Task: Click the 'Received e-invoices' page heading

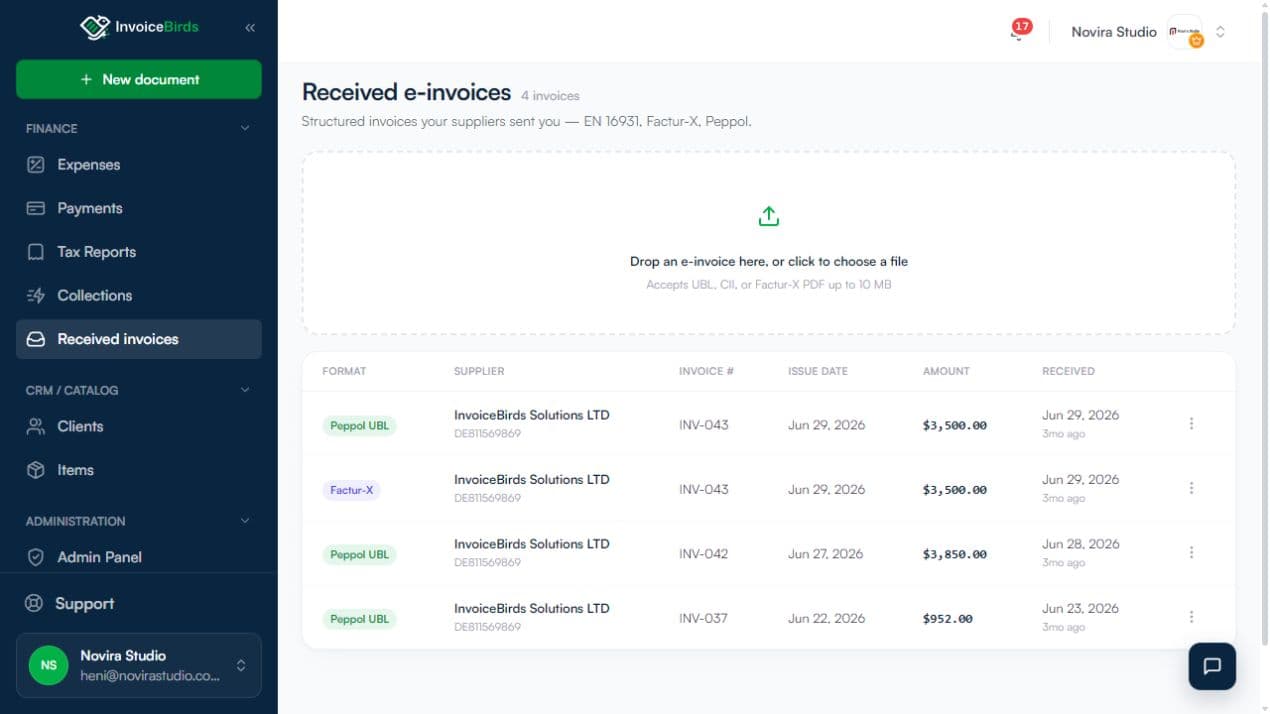Action: pos(406,92)
